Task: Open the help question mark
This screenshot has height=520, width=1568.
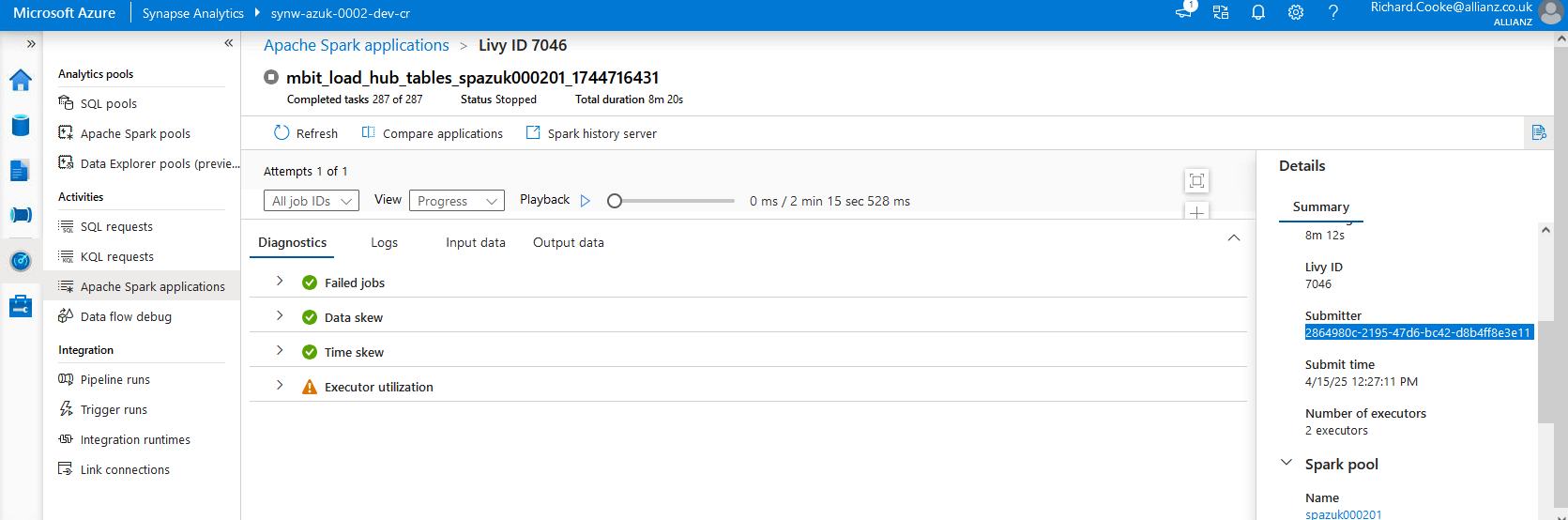Action: click(1333, 12)
